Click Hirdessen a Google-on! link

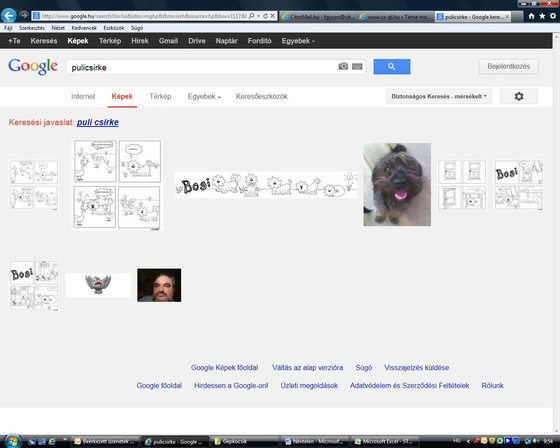tap(231, 385)
